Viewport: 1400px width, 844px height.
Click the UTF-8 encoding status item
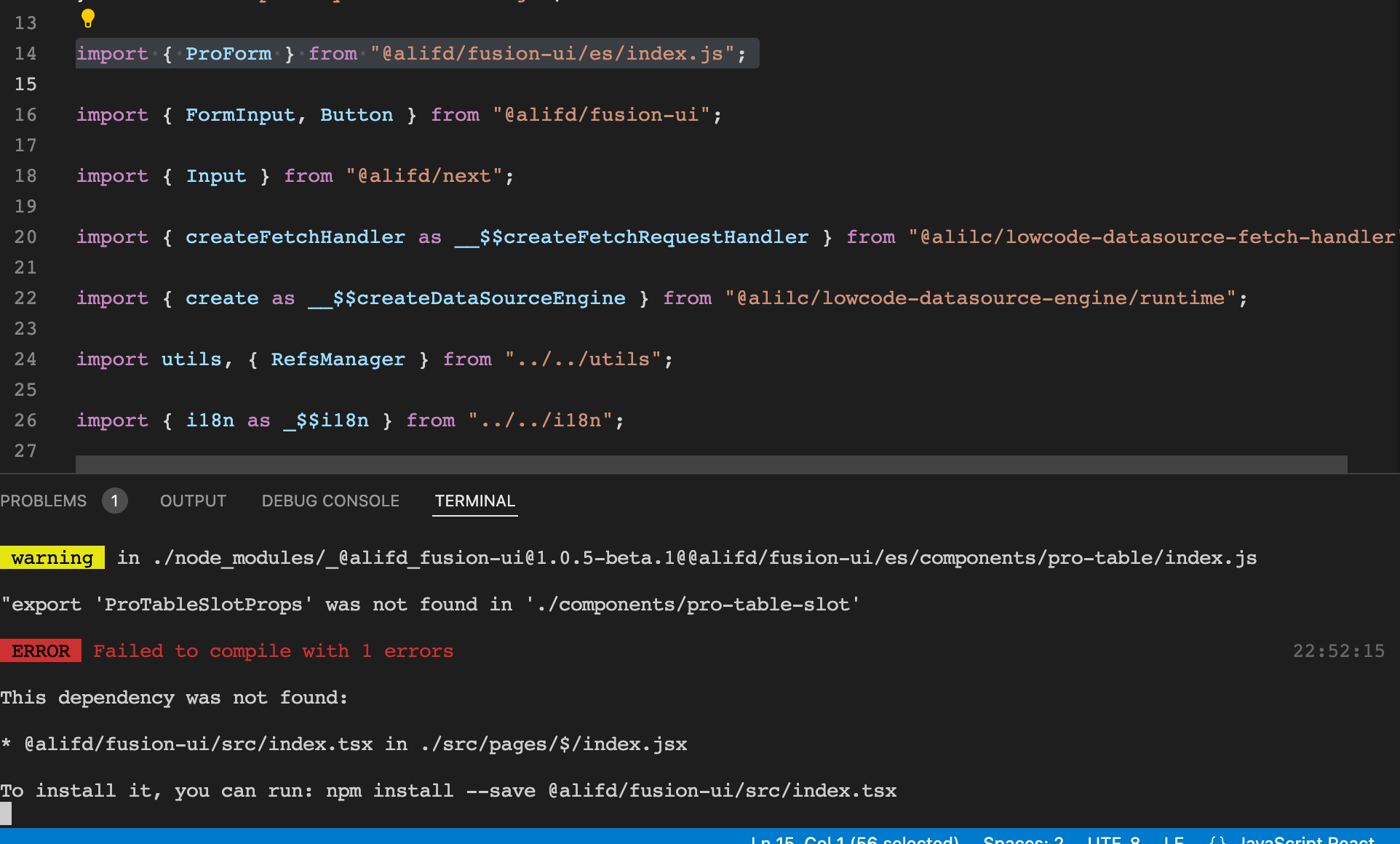[1113, 839]
